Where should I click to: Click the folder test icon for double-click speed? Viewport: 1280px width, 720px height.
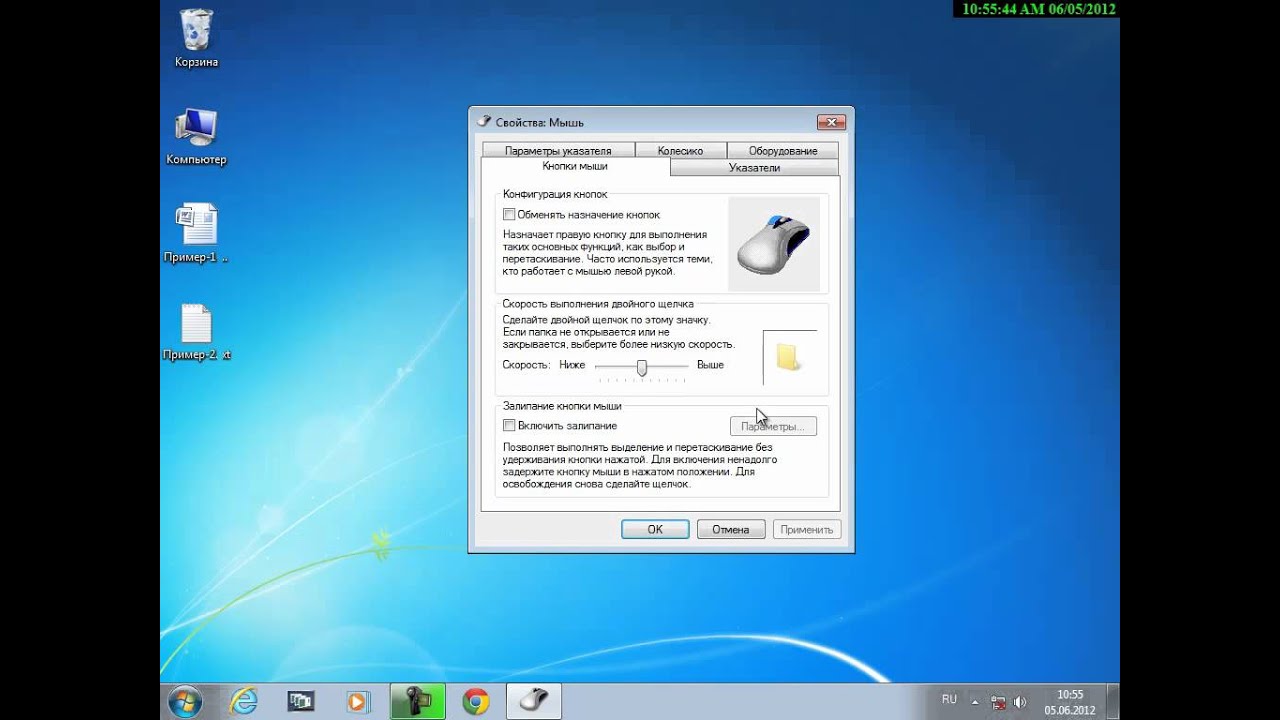click(790, 357)
